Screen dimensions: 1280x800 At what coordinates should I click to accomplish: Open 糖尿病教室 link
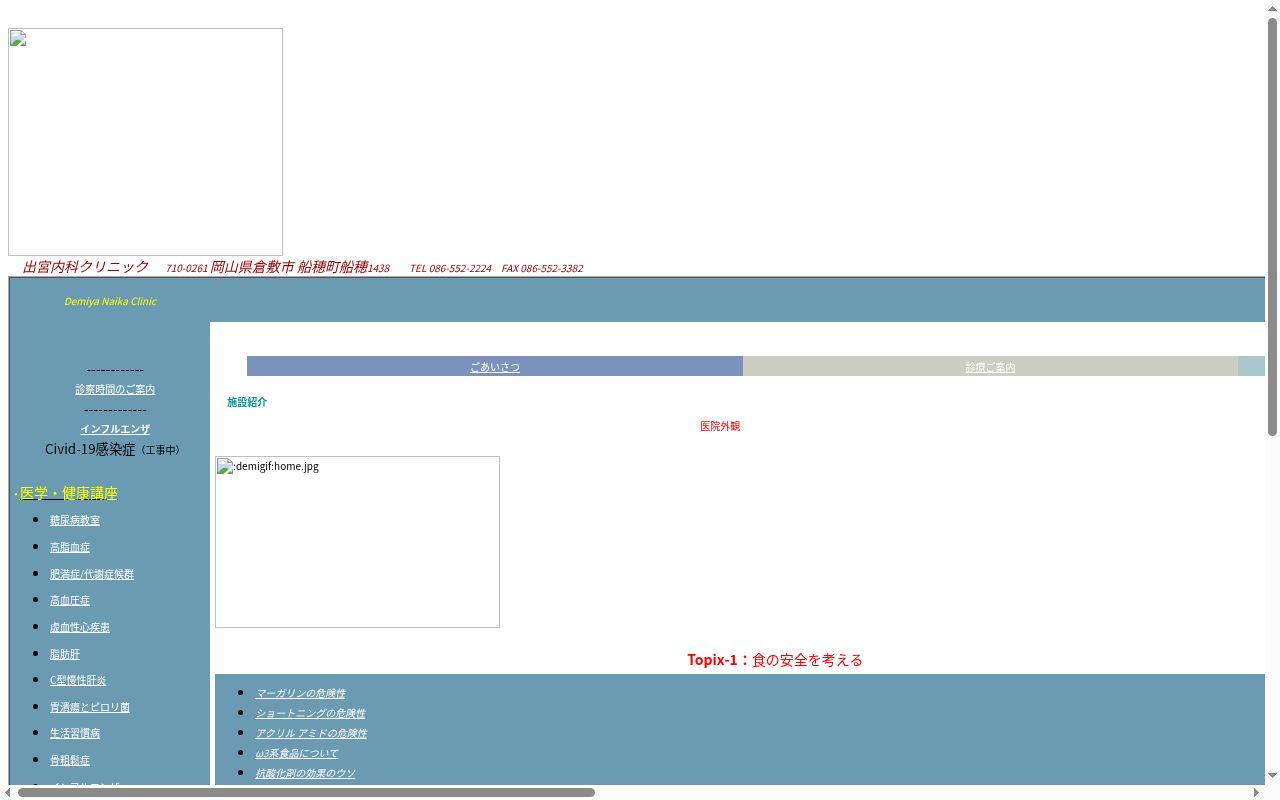click(75, 520)
